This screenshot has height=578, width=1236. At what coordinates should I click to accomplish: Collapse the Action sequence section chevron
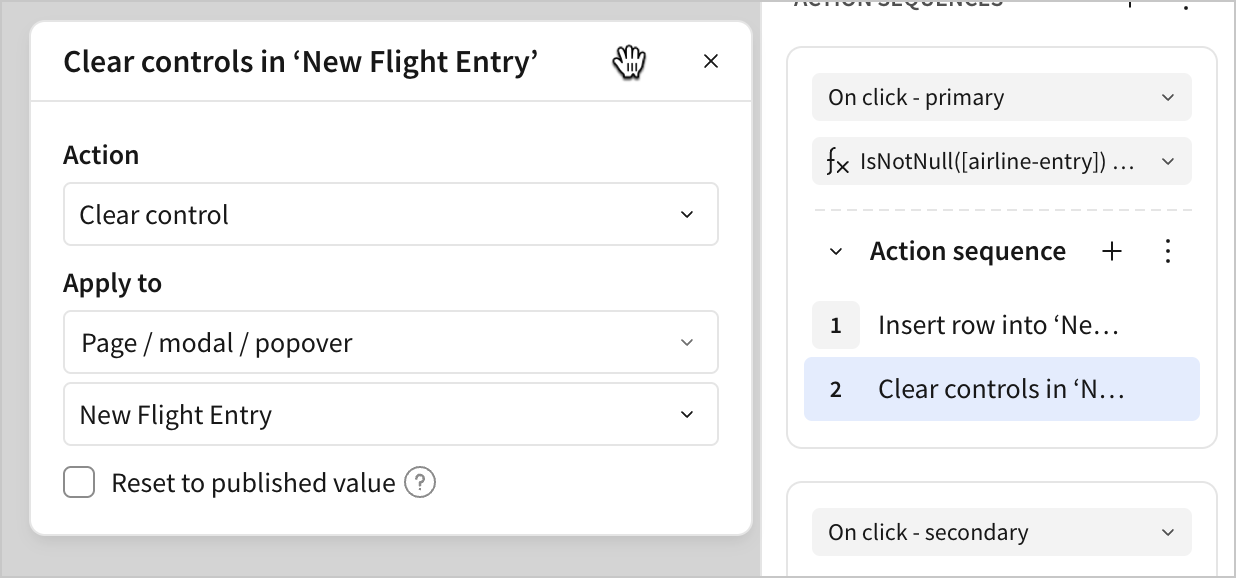pos(837,252)
